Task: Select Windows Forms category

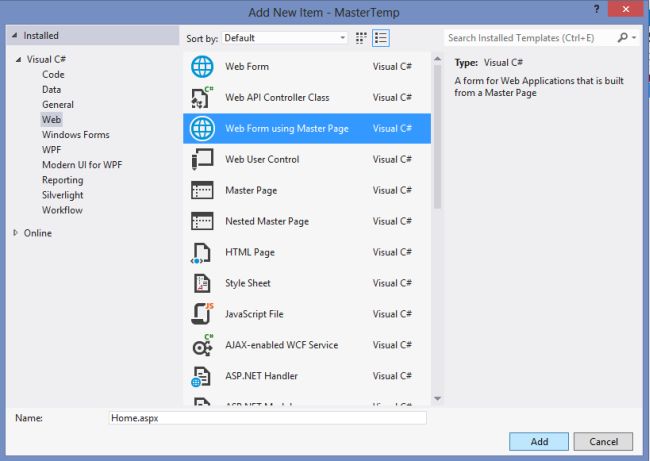Action: point(75,135)
